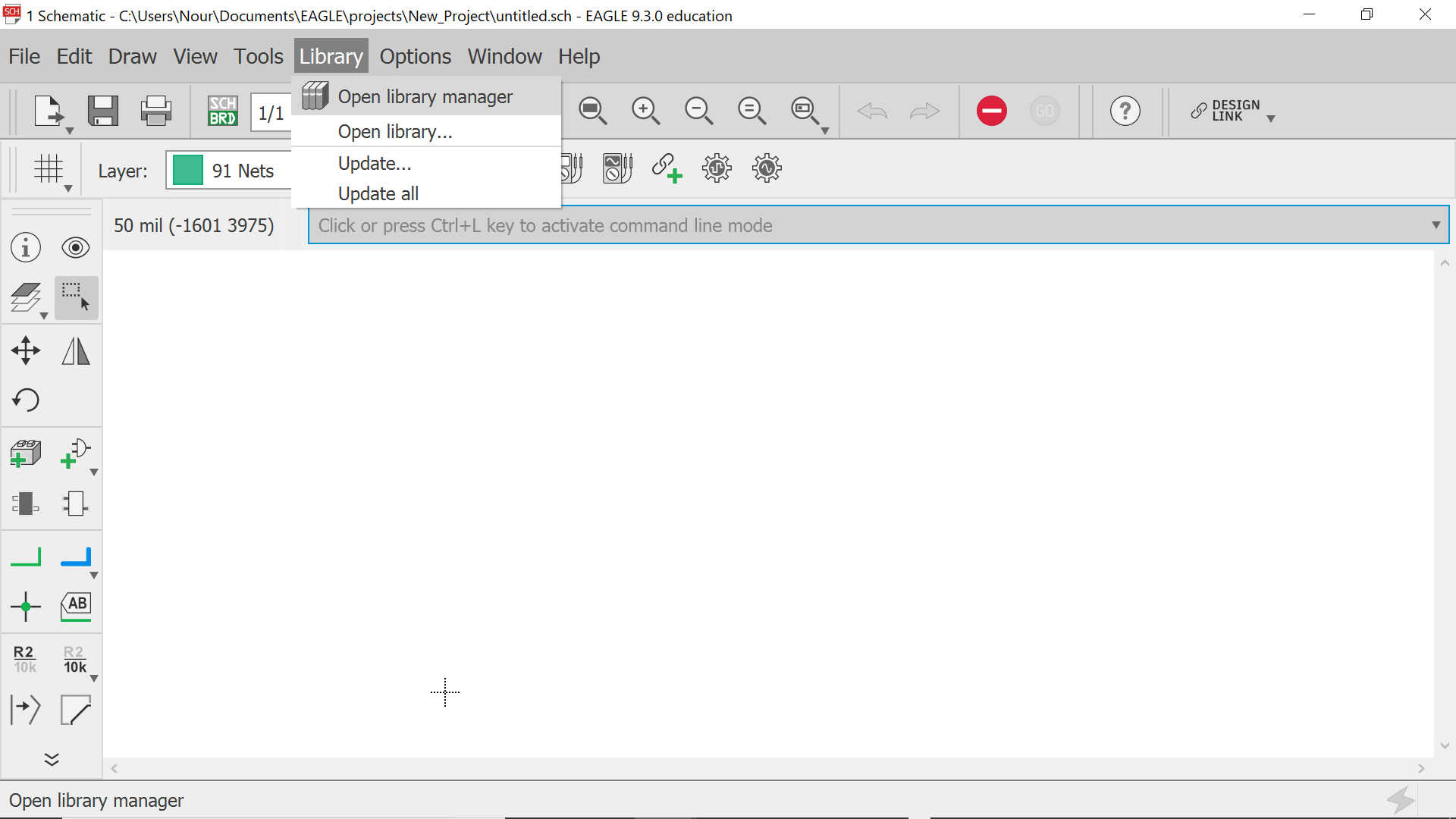1456x819 pixels.
Task: Click the Rotate tool icon
Action: point(26,400)
